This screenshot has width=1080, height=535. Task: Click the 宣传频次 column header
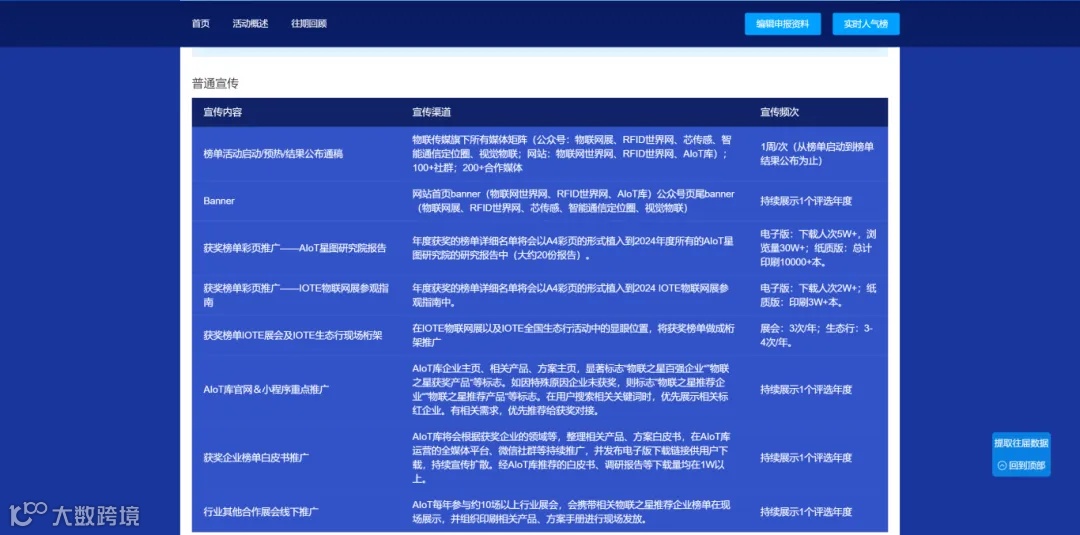pyautogui.click(x=780, y=112)
